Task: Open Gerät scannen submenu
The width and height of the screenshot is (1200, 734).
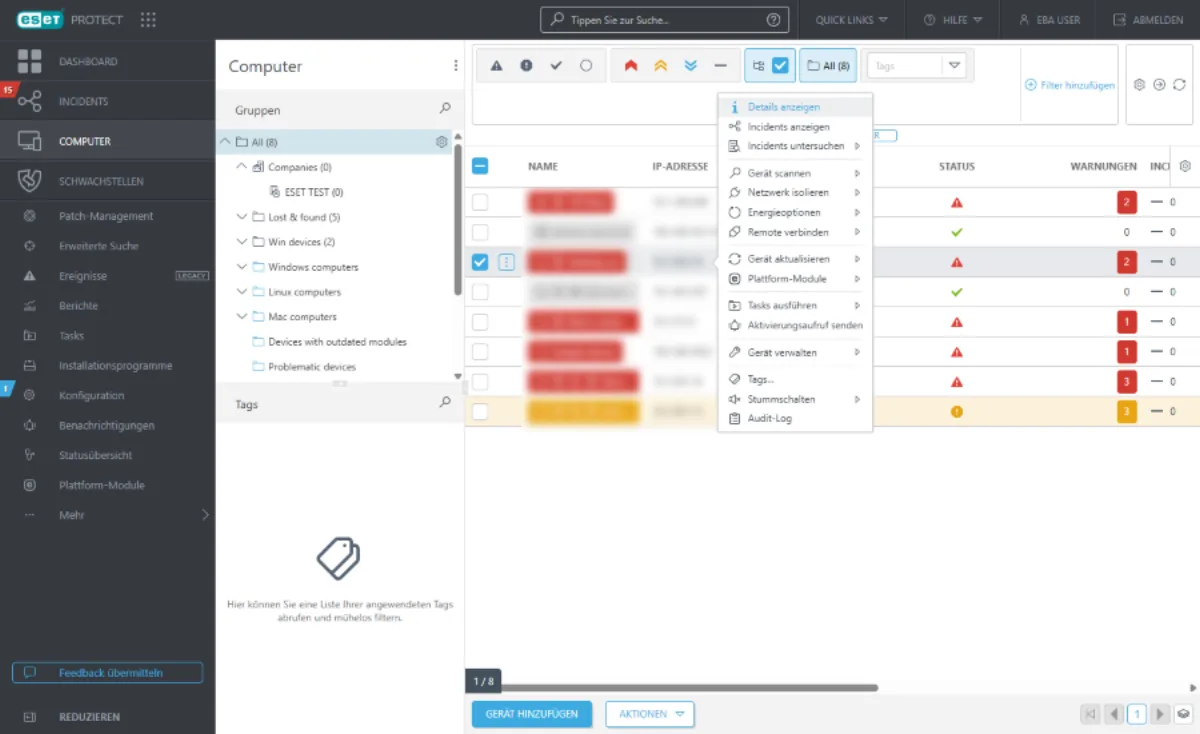Action: click(x=795, y=174)
